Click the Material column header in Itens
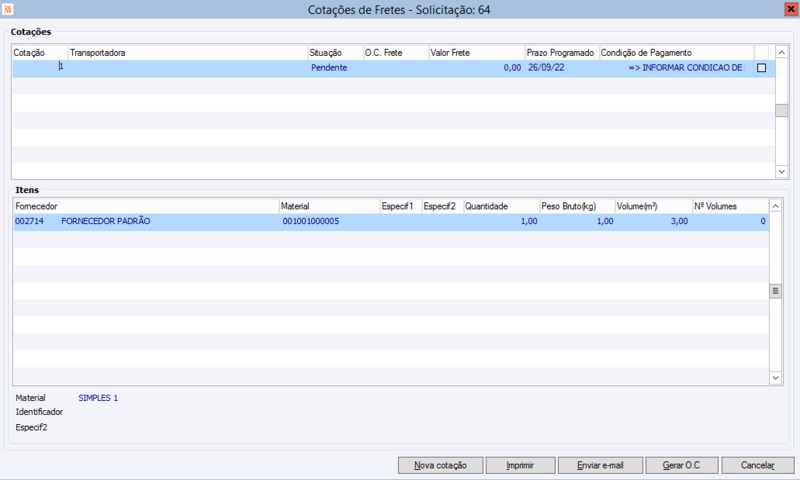The image size is (800, 480). click(330, 206)
